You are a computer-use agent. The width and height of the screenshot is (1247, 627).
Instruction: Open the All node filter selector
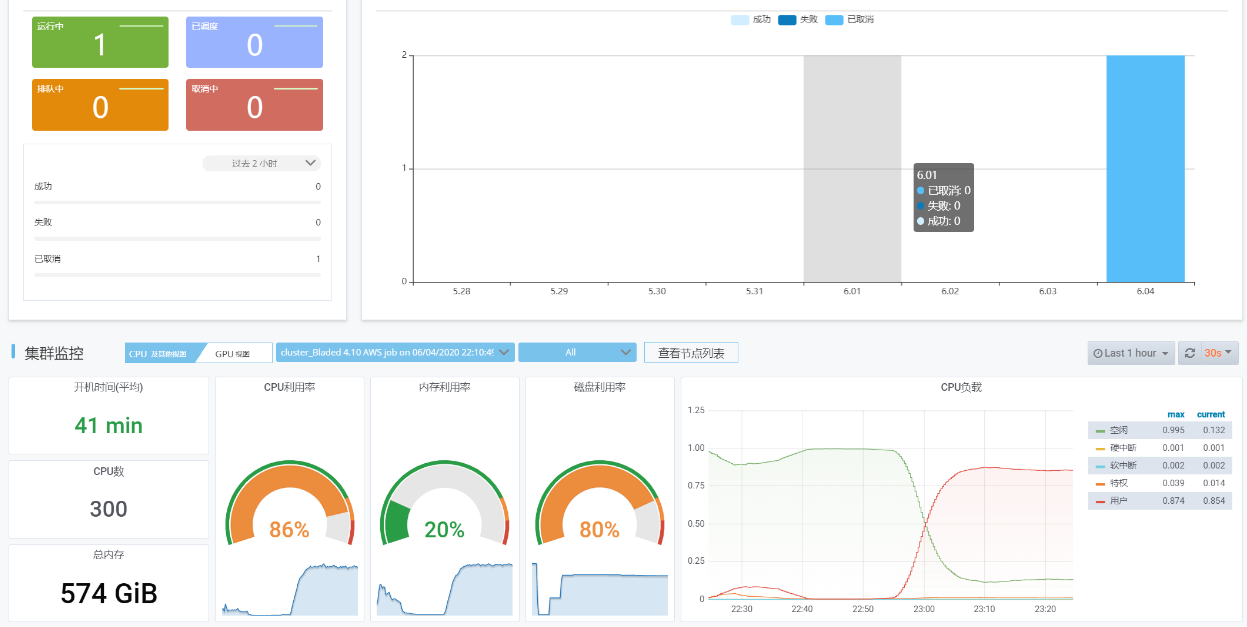578,352
